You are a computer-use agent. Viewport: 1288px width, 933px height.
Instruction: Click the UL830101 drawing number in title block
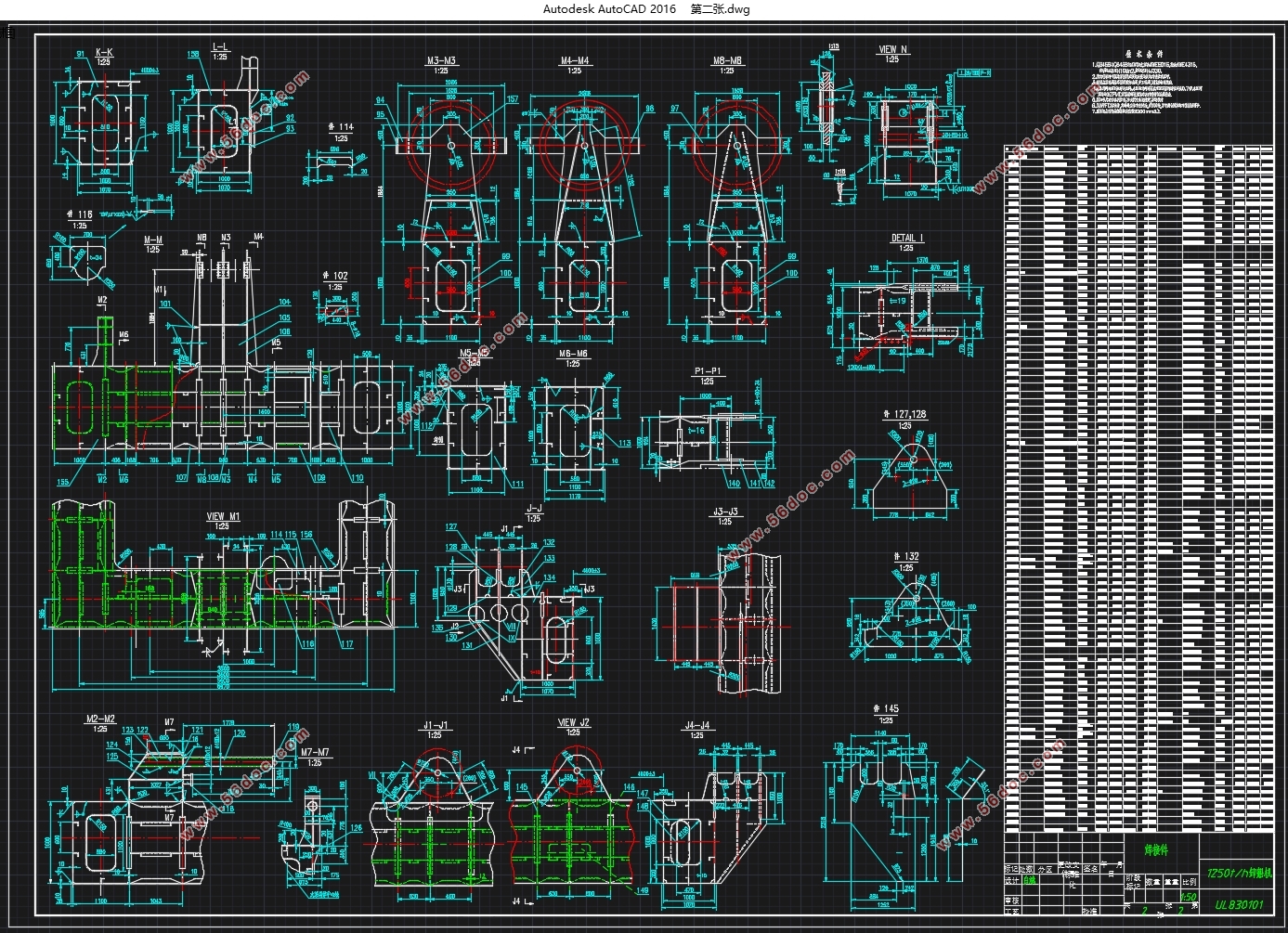1239,904
